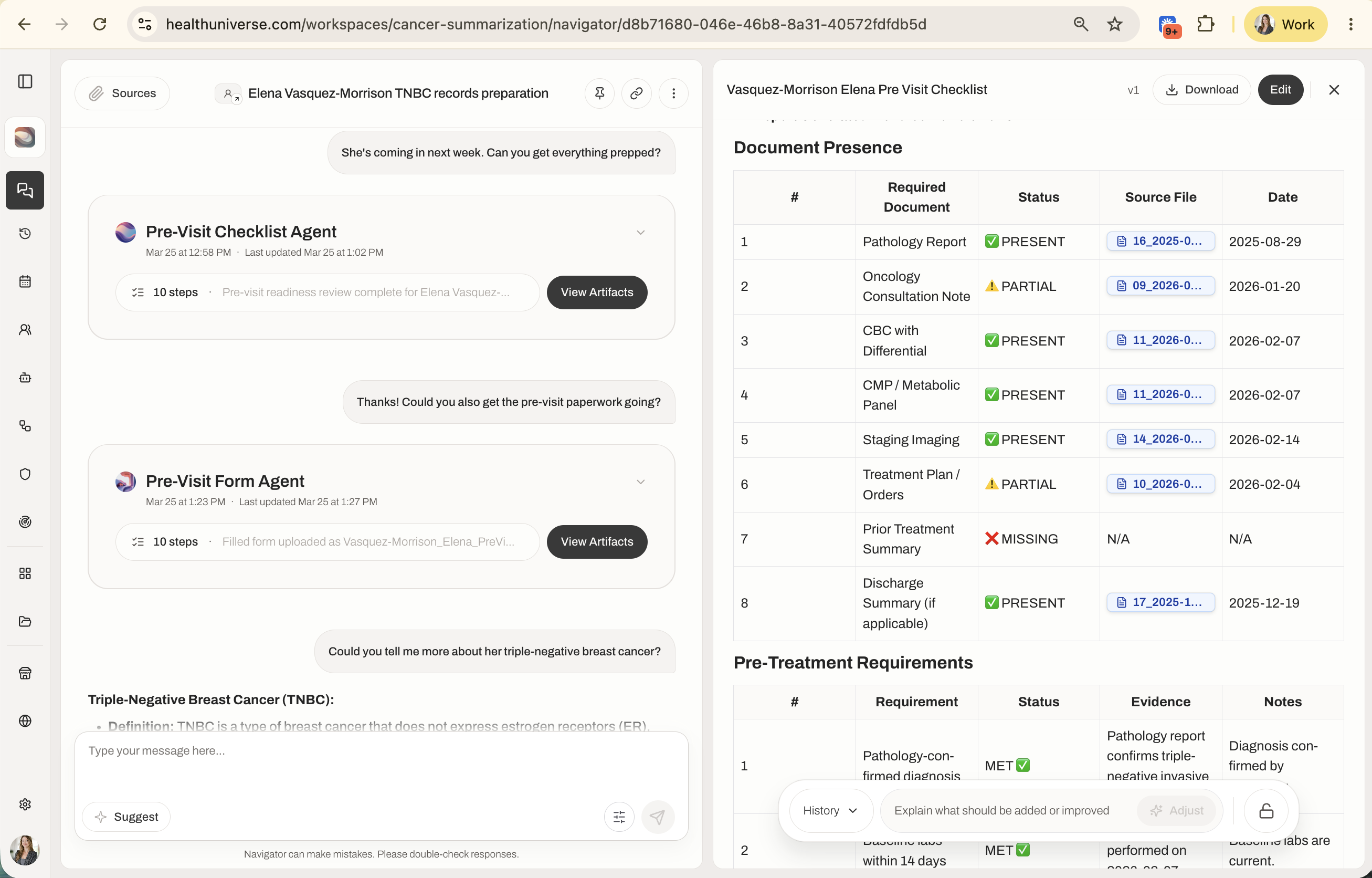The width and height of the screenshot is (1372, 878).
Task: Open the history clock sidebar icon
Action: pos(25,233)
